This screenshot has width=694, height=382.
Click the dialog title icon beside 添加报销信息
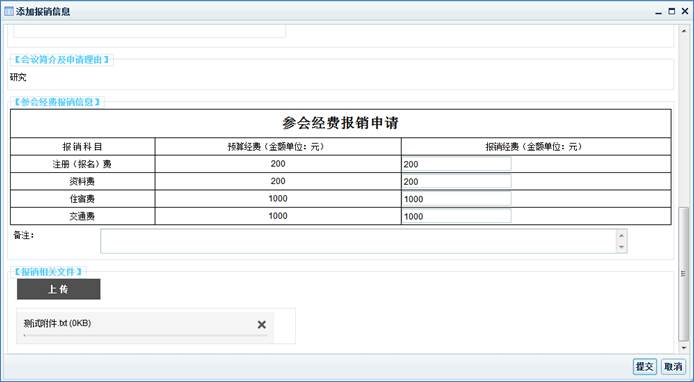point(9,11)
